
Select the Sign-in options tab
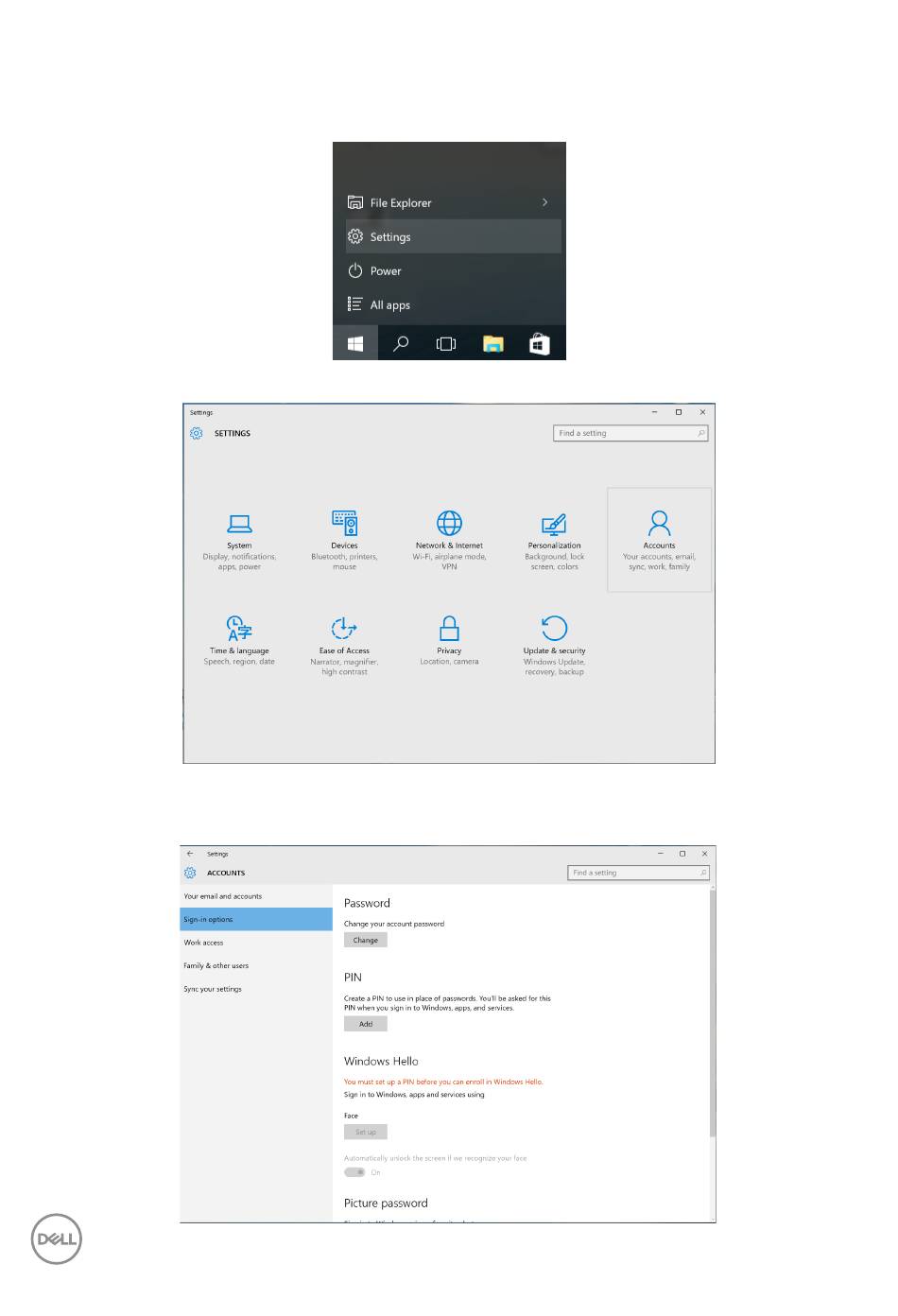click(256, 919)
